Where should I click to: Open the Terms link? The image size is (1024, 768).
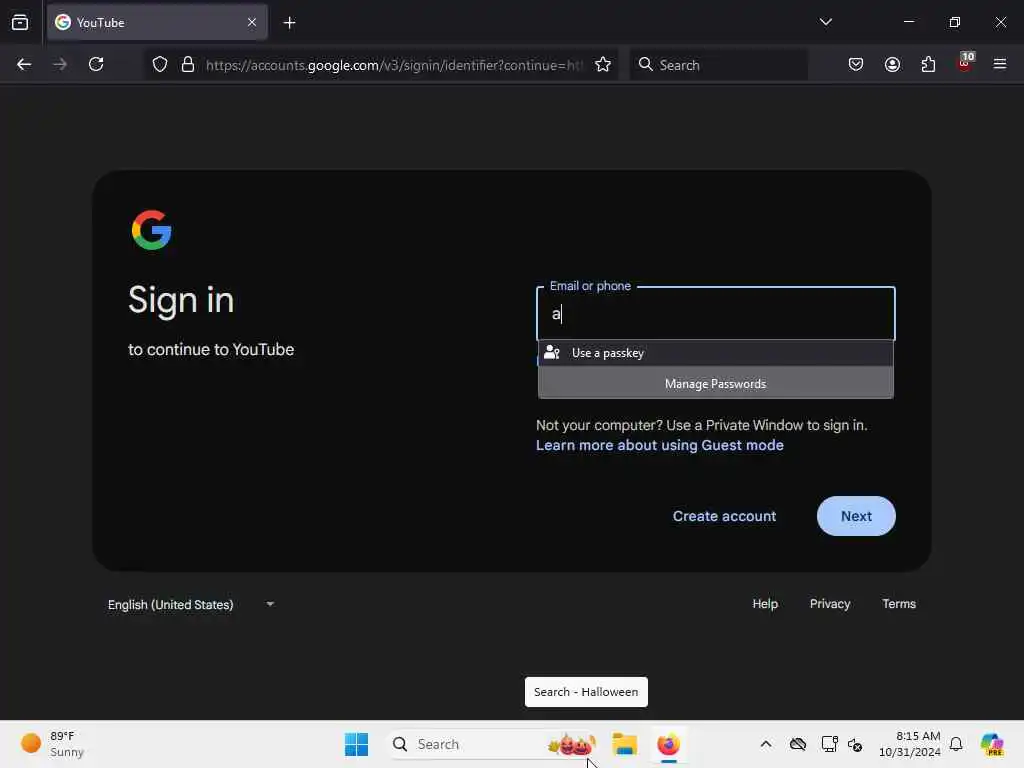(x=899, y=604)
